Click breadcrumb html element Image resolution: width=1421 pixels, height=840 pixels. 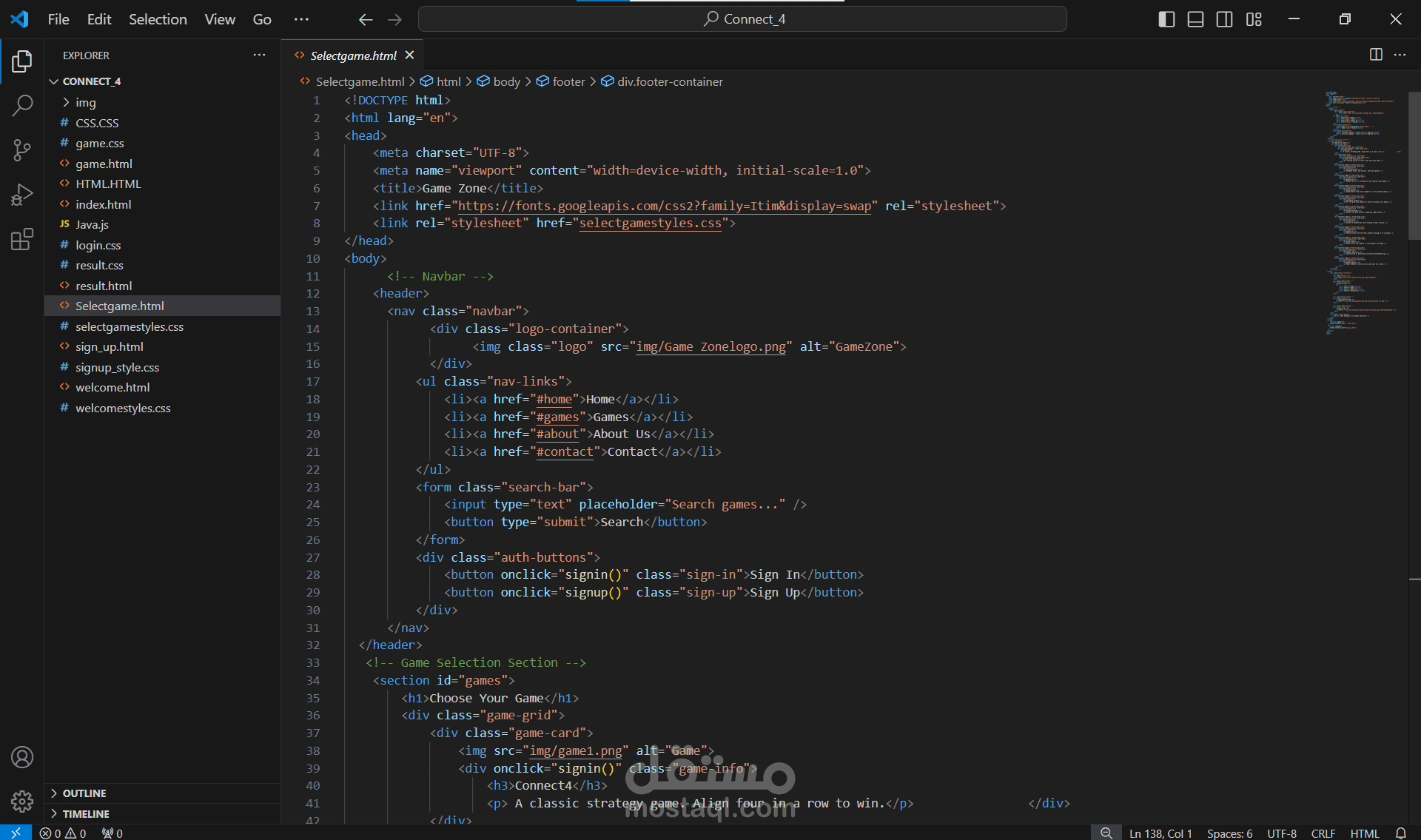click(x=441, y=81)
